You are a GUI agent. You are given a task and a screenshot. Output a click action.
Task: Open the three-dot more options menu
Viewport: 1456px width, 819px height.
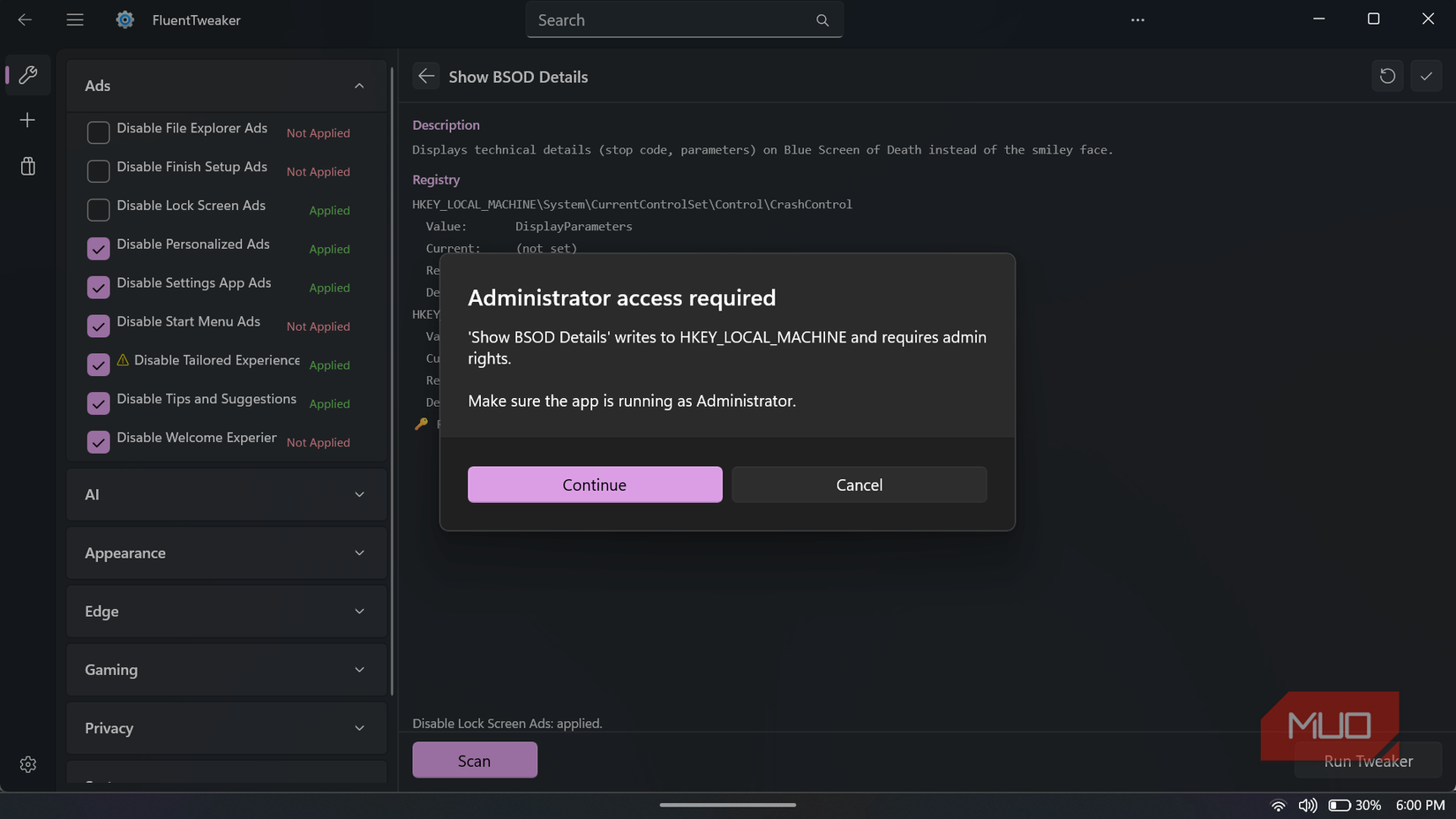(1137, 19)
